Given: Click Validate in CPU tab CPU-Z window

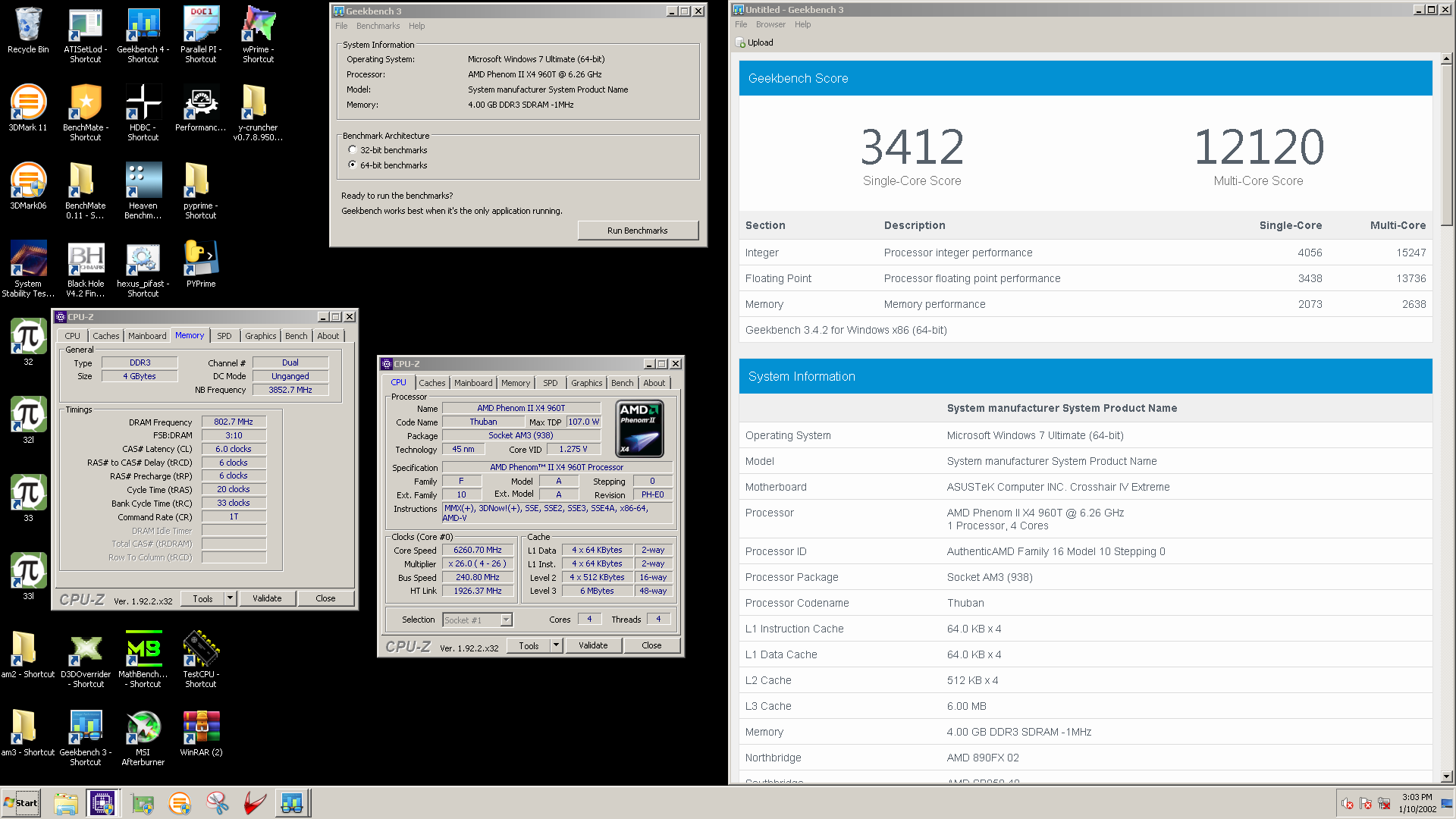Looking at the screenshot, I should (x=593, y=645).
